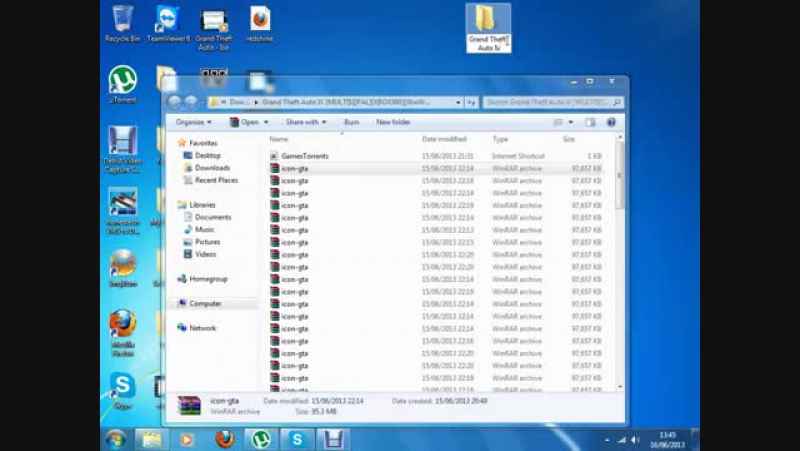
Task: Switch to uTorrent on the taskbar
Action: click(261, 439)
